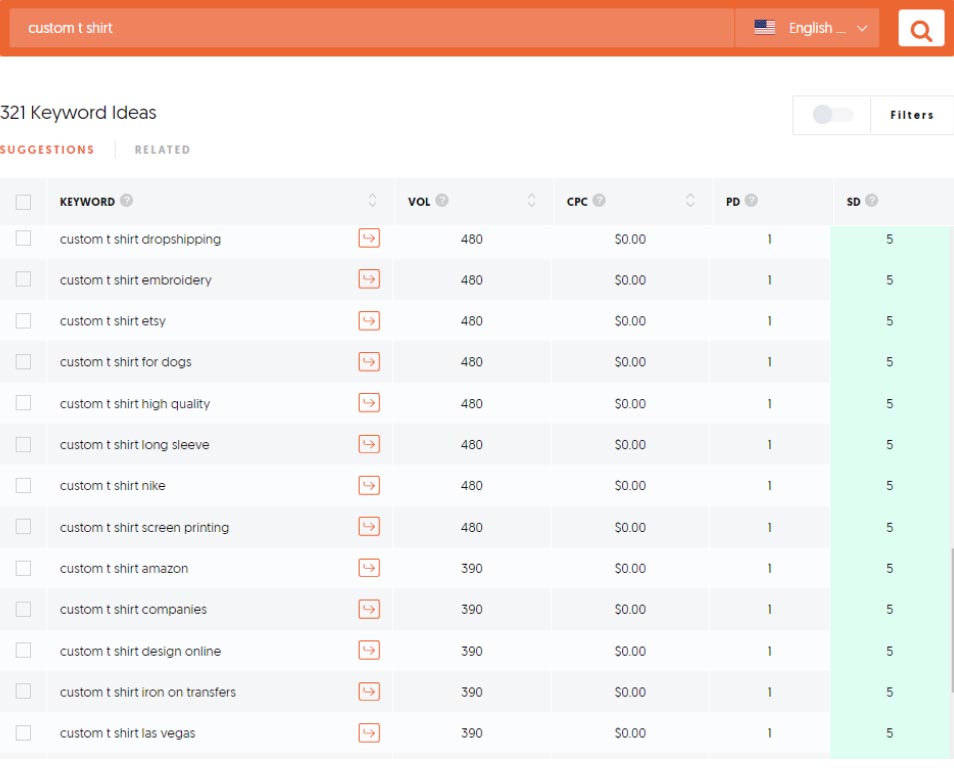Open arrow icon for custom t shirt iron on transfers
The height and width of the screenshot is (770, 954).
tap(369, 692)
